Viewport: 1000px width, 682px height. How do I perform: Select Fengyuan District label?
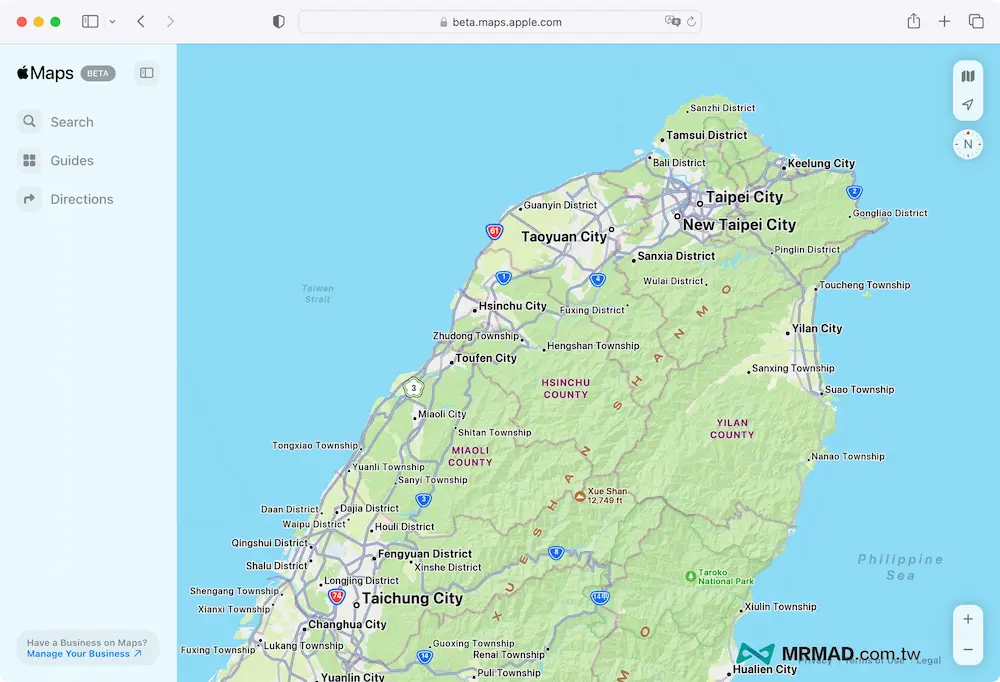coord(425,554)
